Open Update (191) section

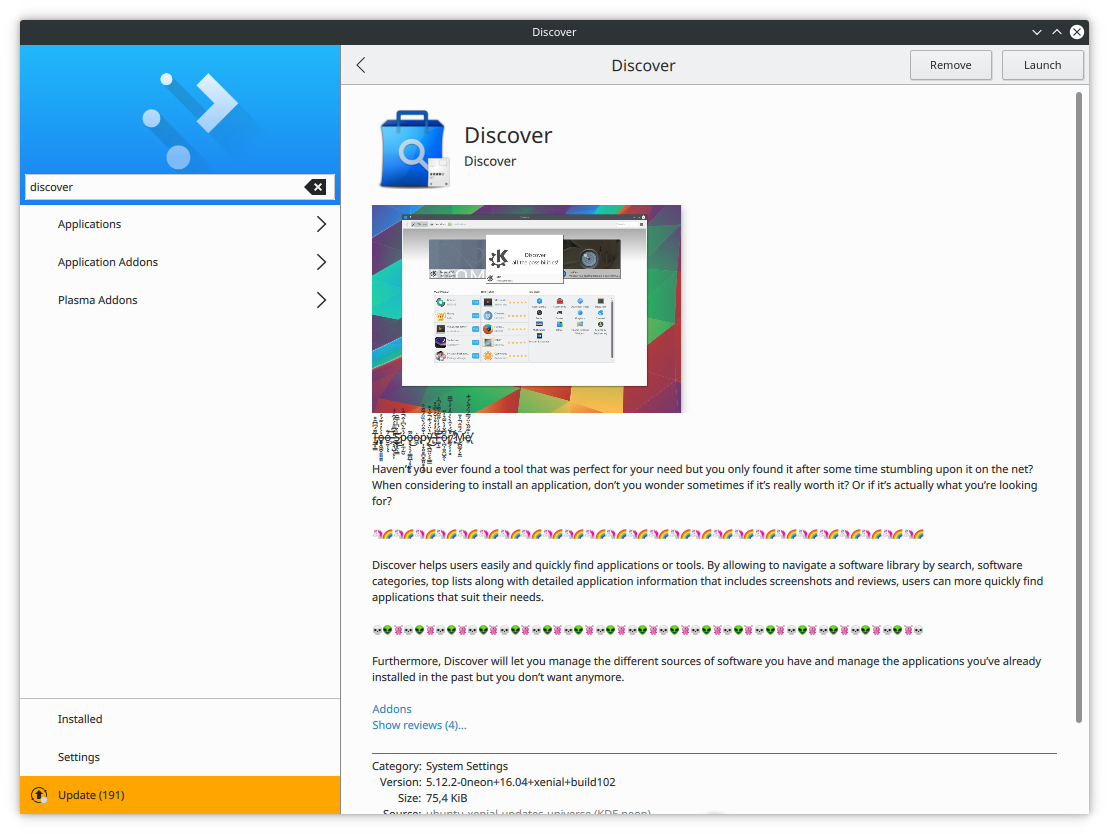coord(180,795)
